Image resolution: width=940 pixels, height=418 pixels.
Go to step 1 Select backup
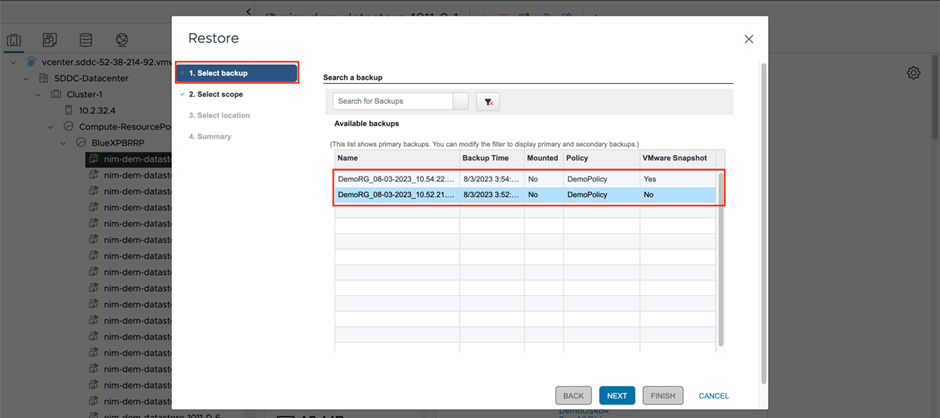[x=238, y=73]
